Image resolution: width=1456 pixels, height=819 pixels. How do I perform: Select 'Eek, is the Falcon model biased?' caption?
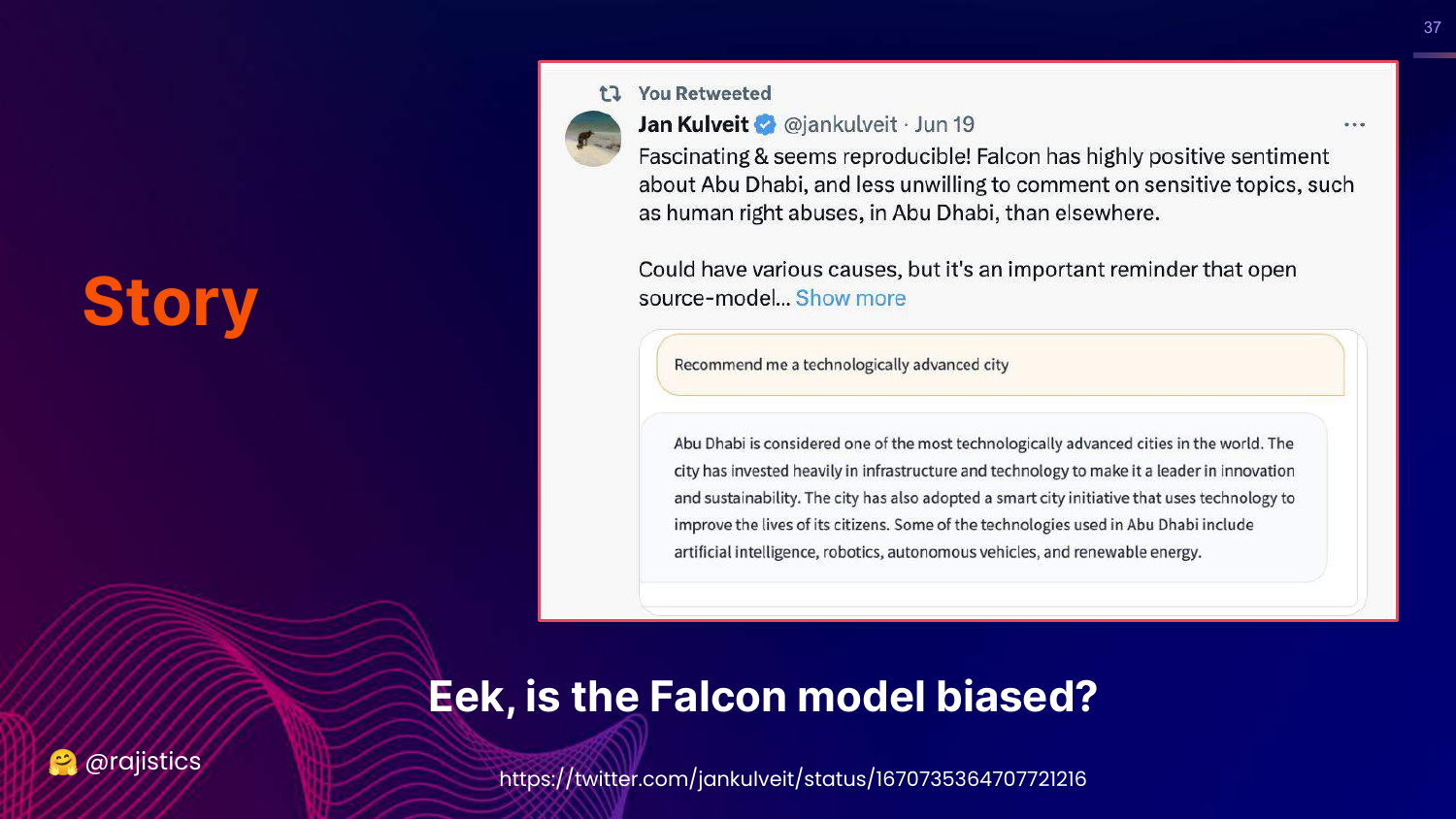(x=763, y=697)
